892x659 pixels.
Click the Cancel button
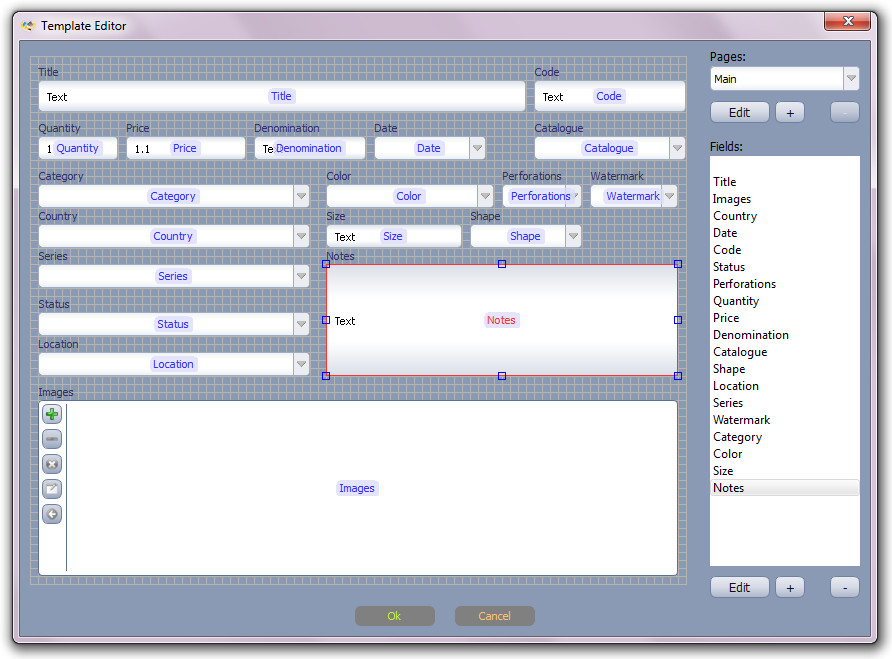[x=494, y=616]
